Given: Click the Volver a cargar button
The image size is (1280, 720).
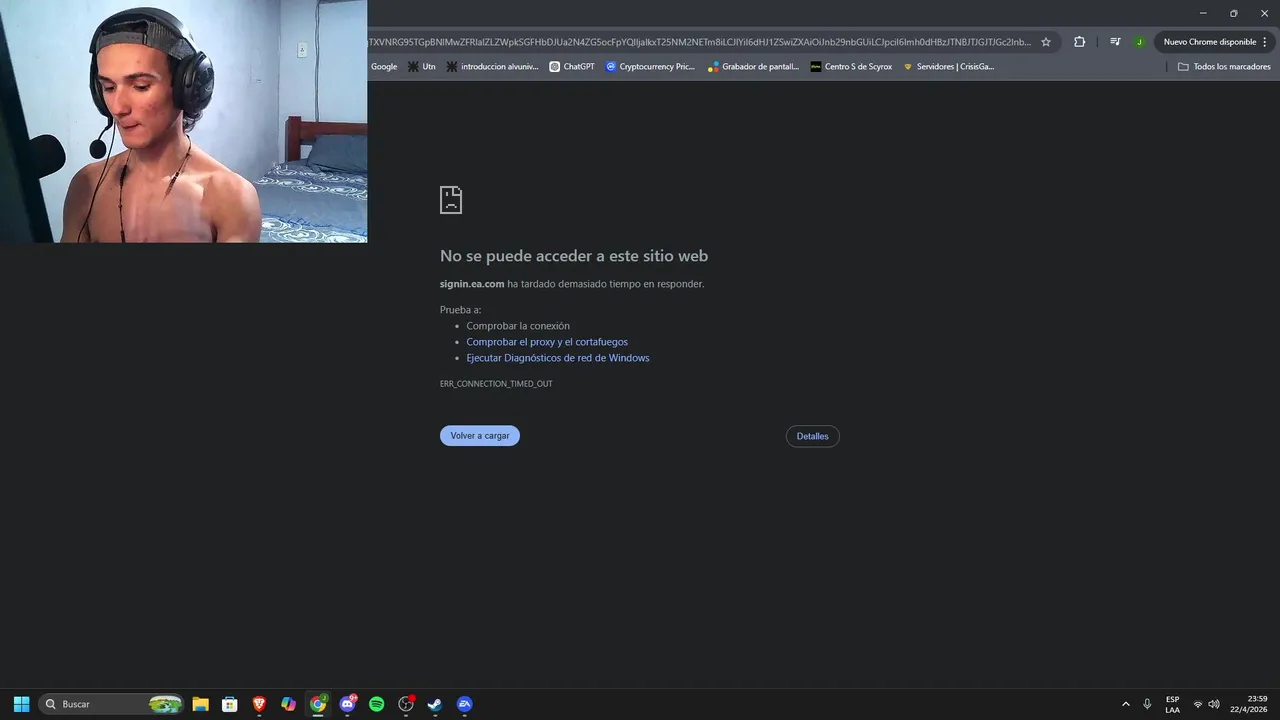Looking at the screenshot, I should click(480, 436).
